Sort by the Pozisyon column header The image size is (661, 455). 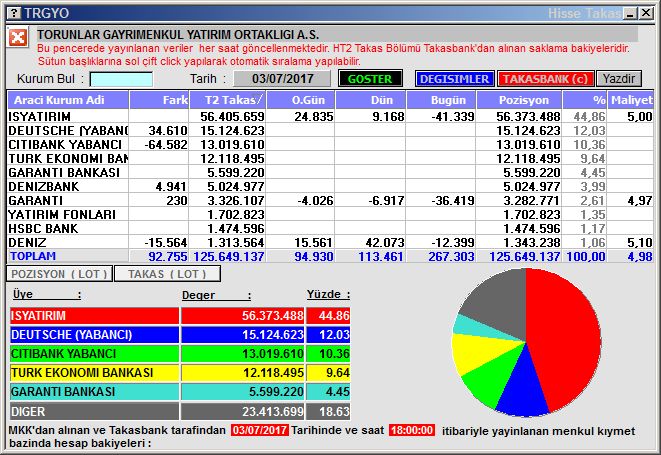tap(519, 100)
